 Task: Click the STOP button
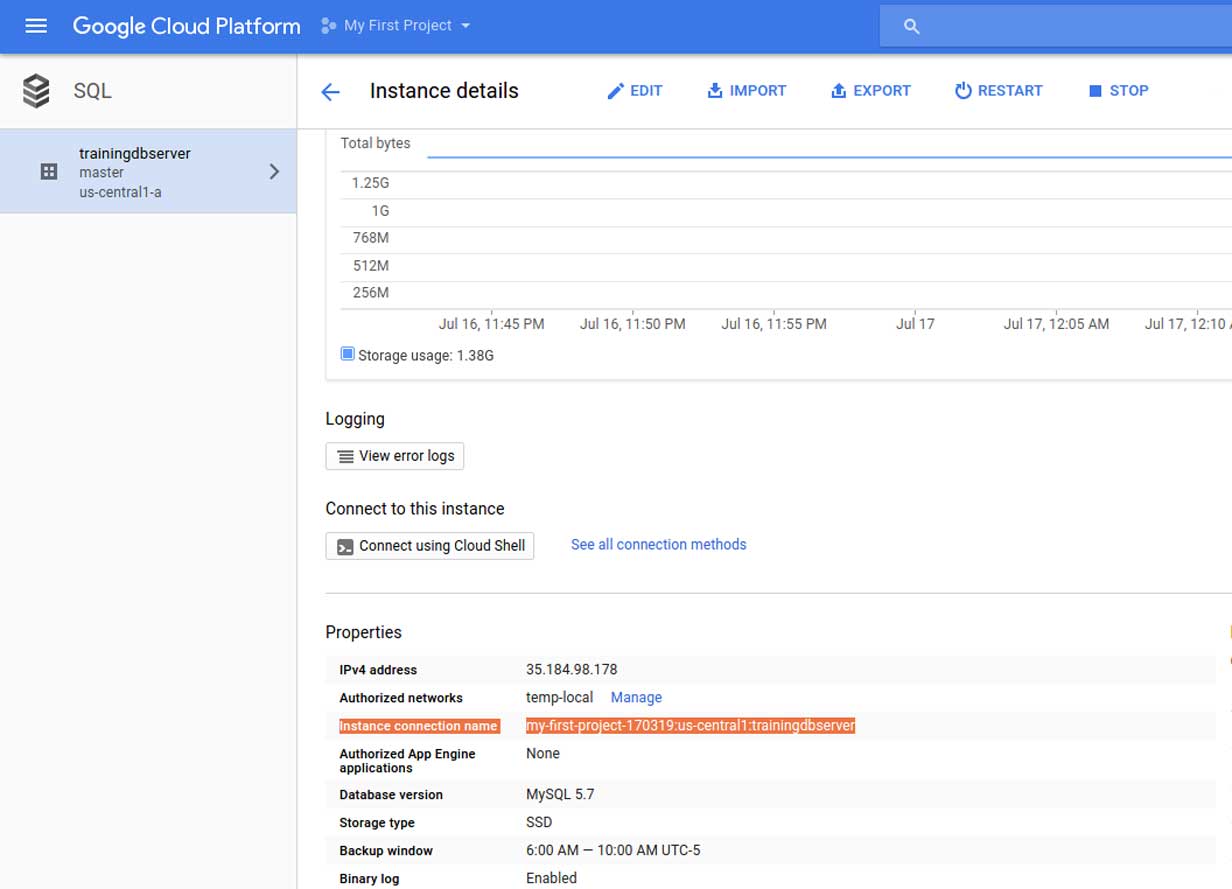(x=1118, y=91)
